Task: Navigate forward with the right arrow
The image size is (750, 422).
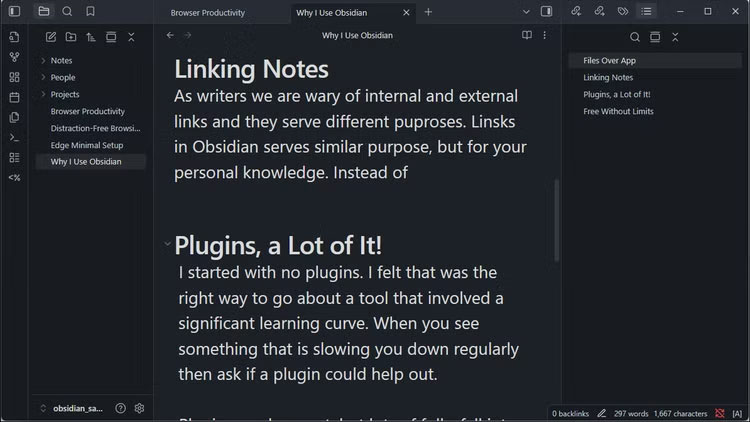Action: pyautogui.click(x=188, y=35)
